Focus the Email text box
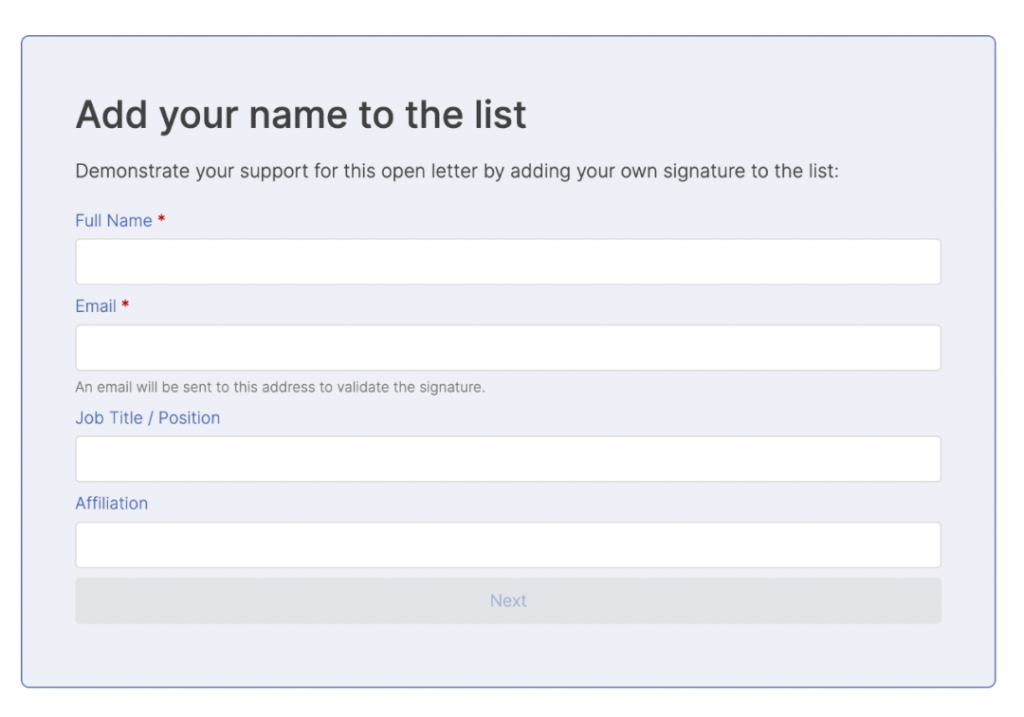Screen dimensions: 1024x717 point(508,347)
